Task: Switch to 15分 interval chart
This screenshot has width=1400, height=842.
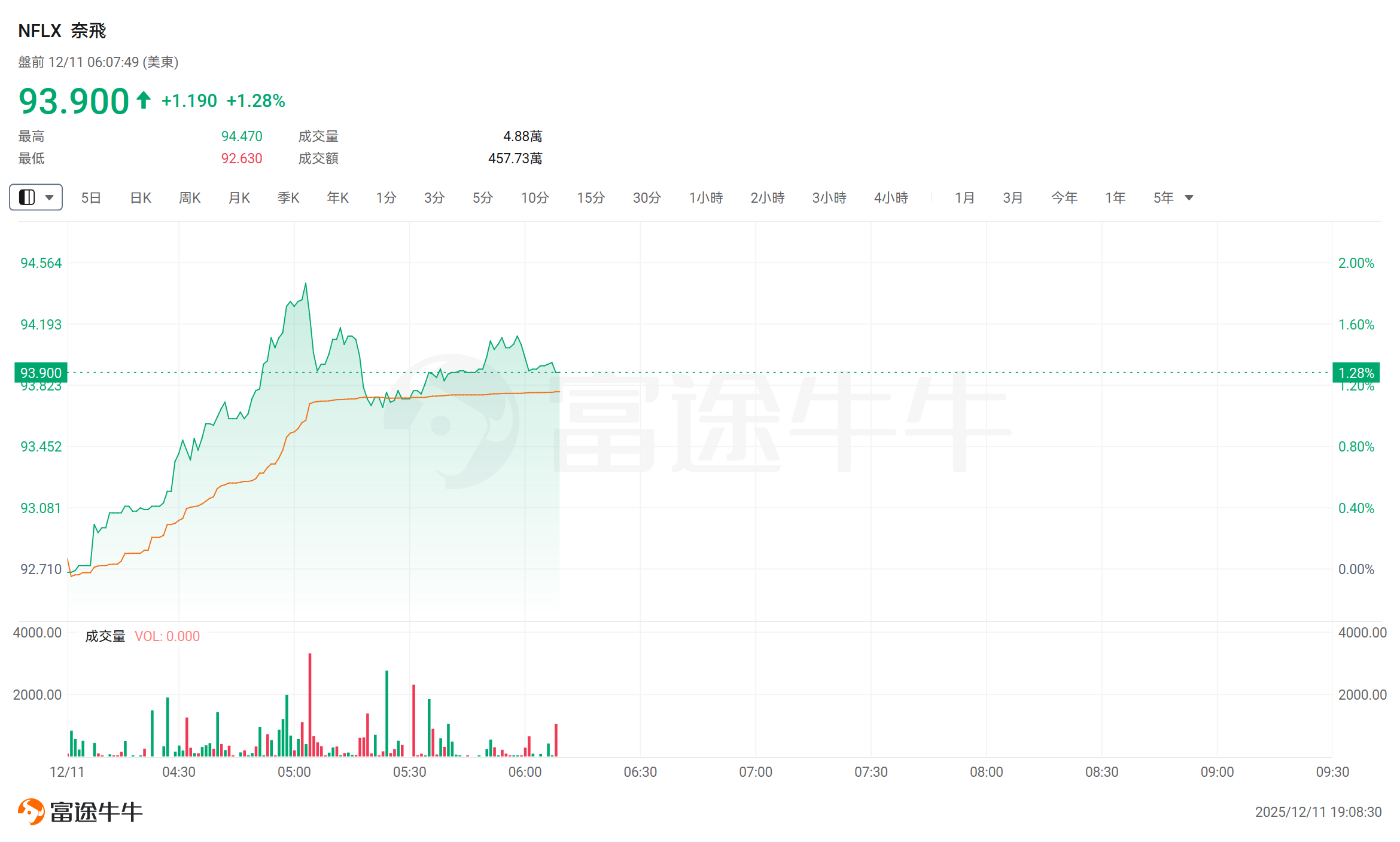Action: (591, 198)
